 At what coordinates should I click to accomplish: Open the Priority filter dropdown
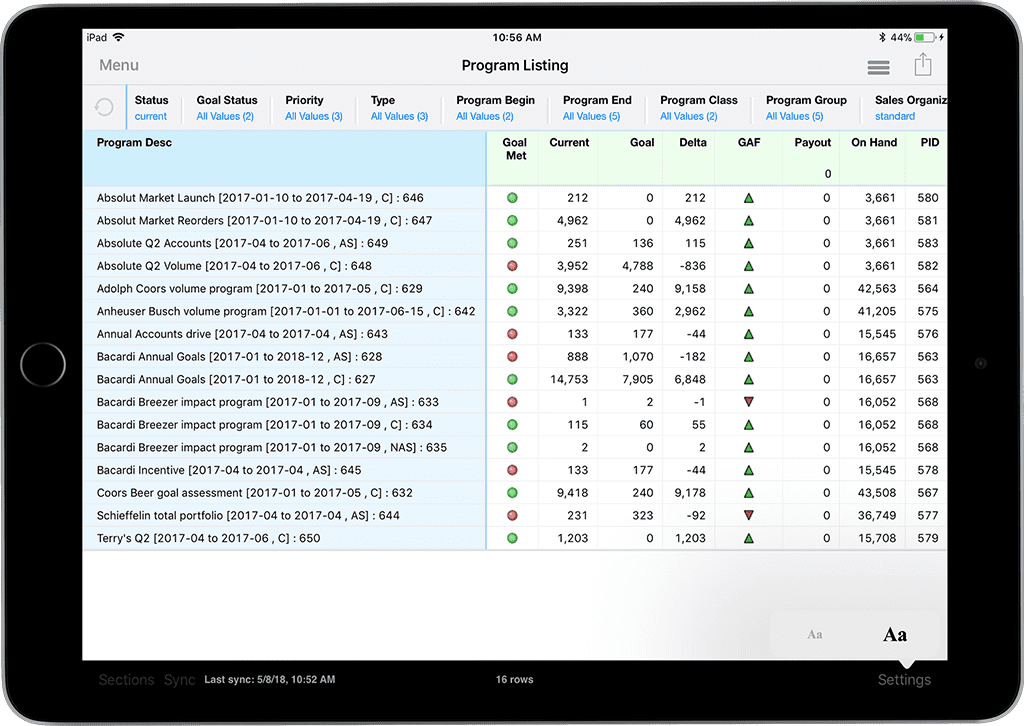[313, 108]
